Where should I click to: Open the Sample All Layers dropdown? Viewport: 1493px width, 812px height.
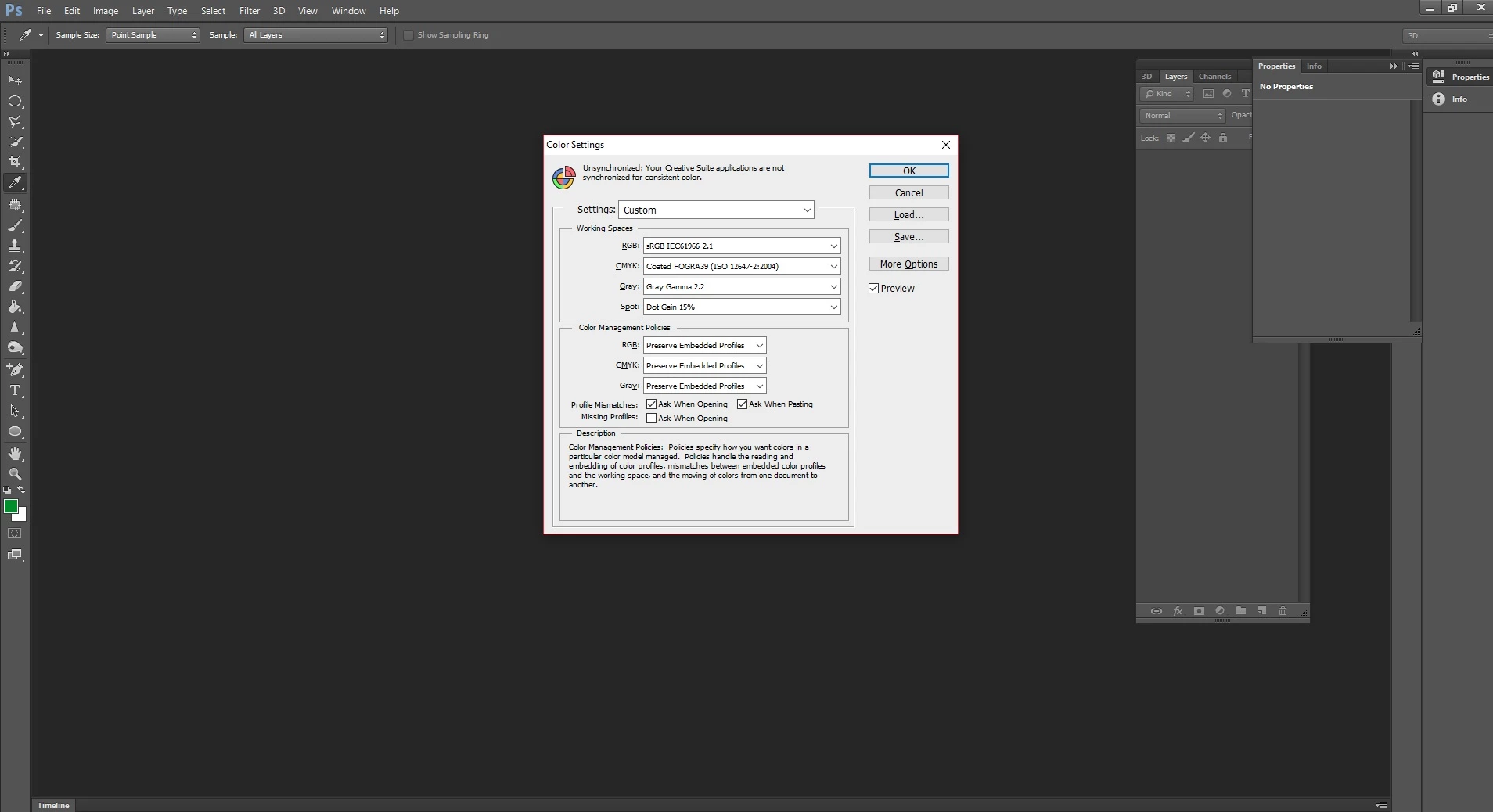tap(316, 35)
